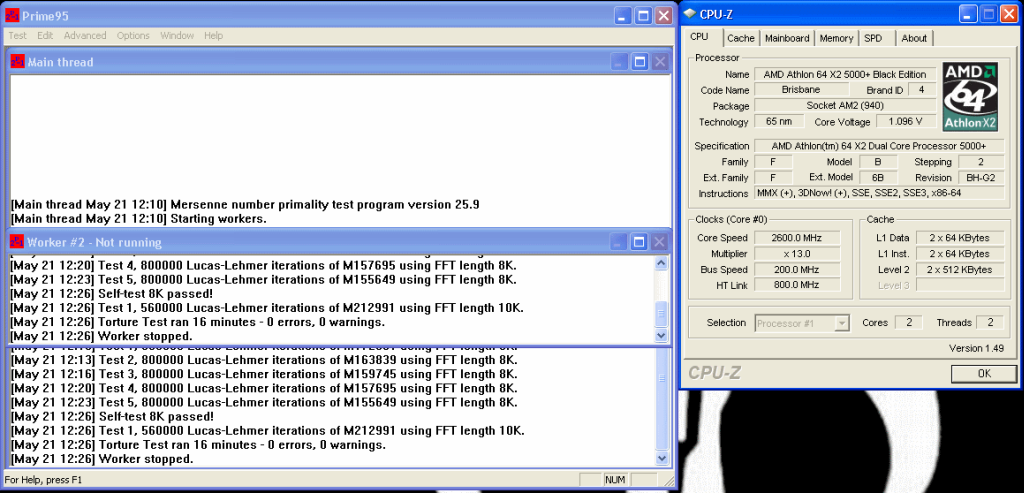The image size is (1024, 493).
Task: Click the Worker #2 scrollbar thumb
Action: tap(661, 315)
